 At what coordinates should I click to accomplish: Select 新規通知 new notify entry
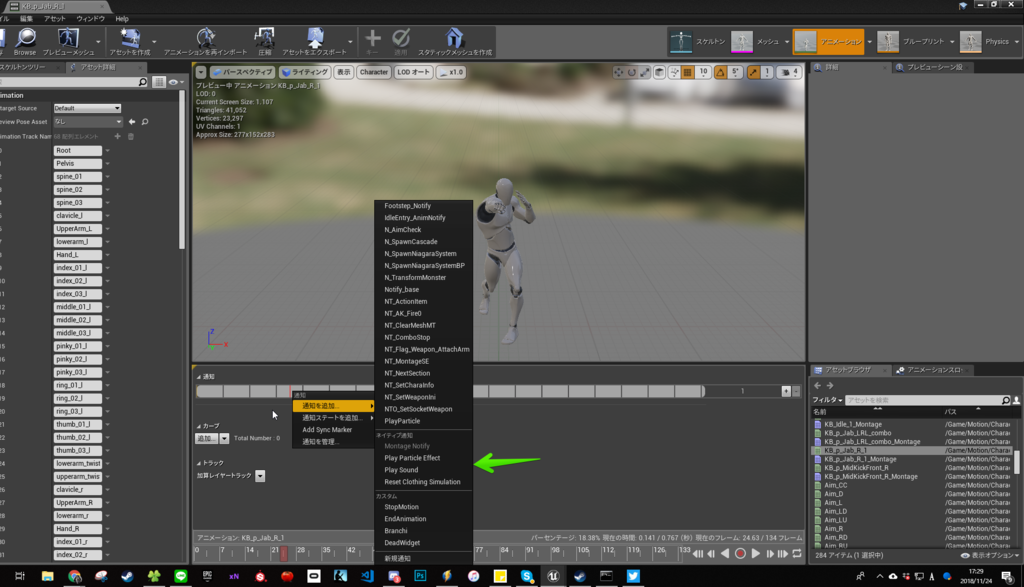point(397,558)
